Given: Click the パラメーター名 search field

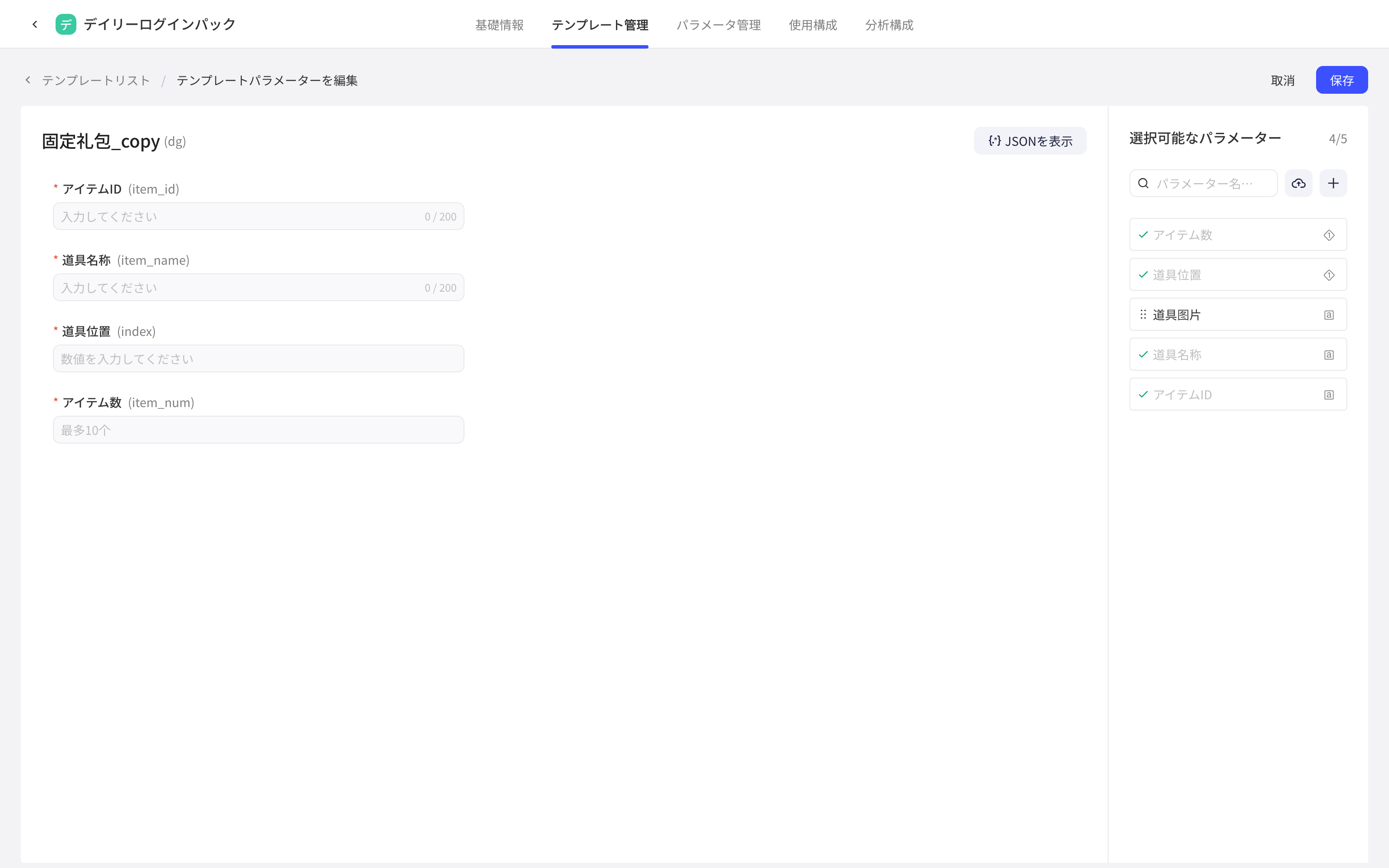Looking at the screenshot, I should point(1203,183).
